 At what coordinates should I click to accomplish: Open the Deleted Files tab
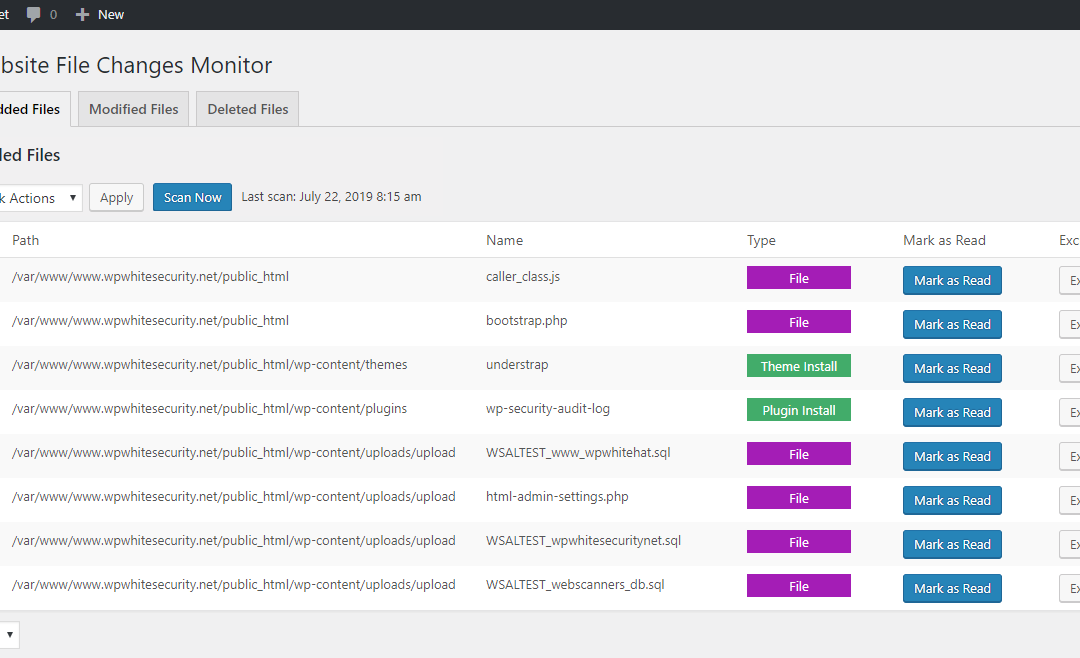(246, 108)
